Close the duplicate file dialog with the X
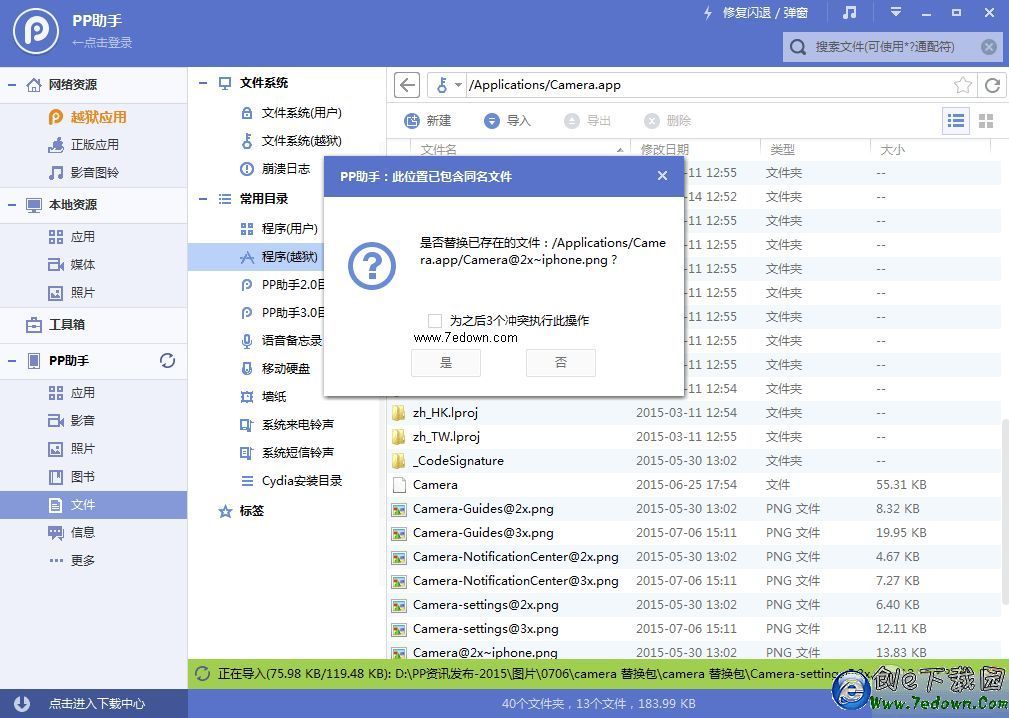1009x718 pixels. tap(662, 176)
